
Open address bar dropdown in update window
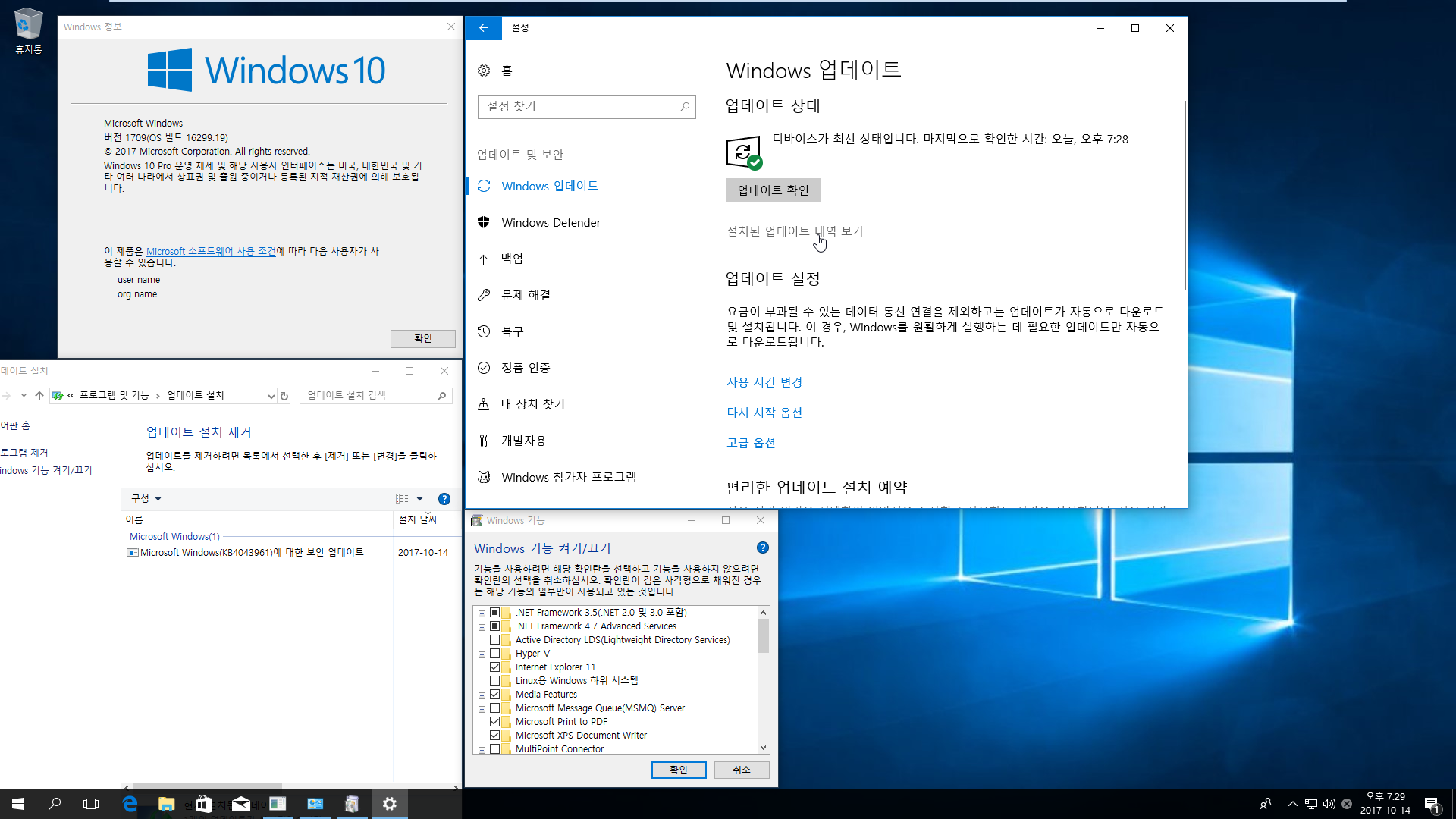271,396
